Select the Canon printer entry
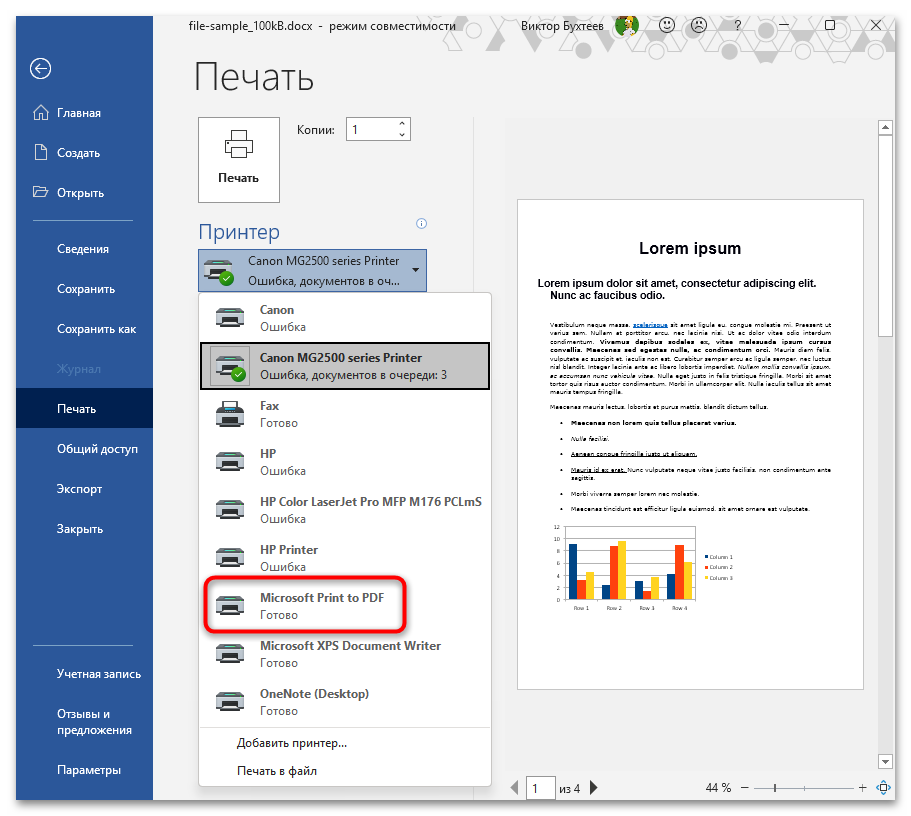911x816 pixels. [345, 318]
